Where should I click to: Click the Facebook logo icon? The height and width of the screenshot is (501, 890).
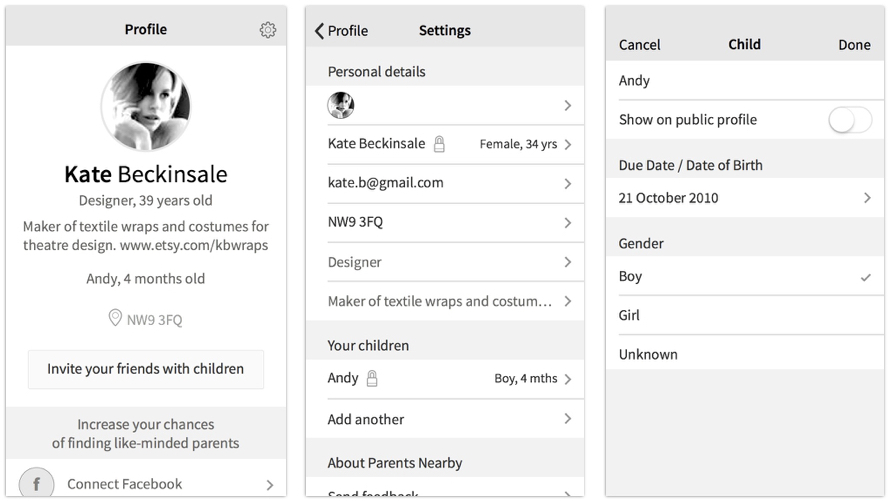(37, 484)
